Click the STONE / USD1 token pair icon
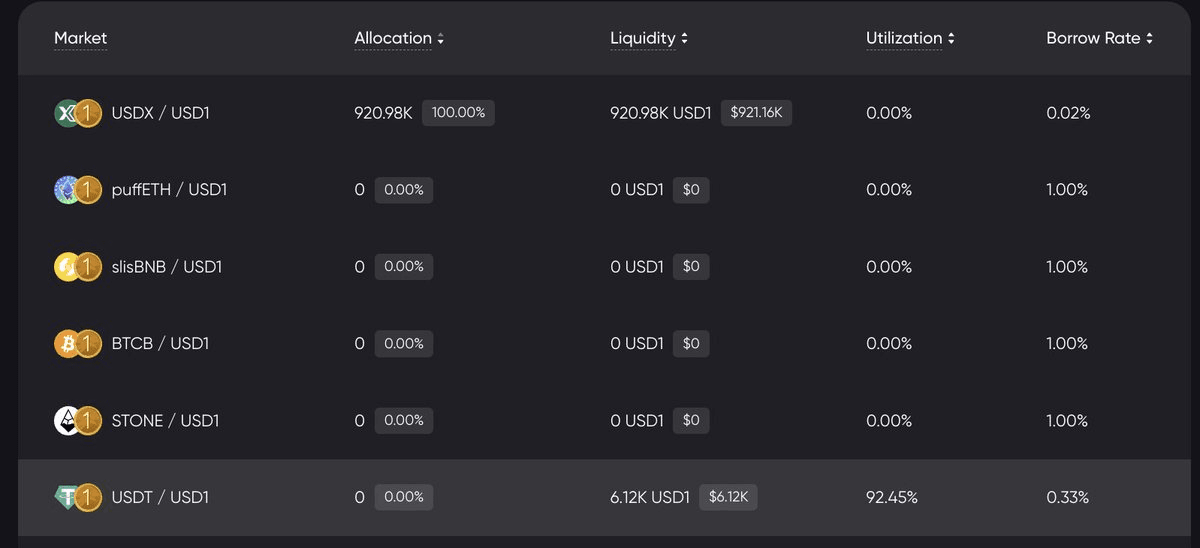 coord(77,421)
